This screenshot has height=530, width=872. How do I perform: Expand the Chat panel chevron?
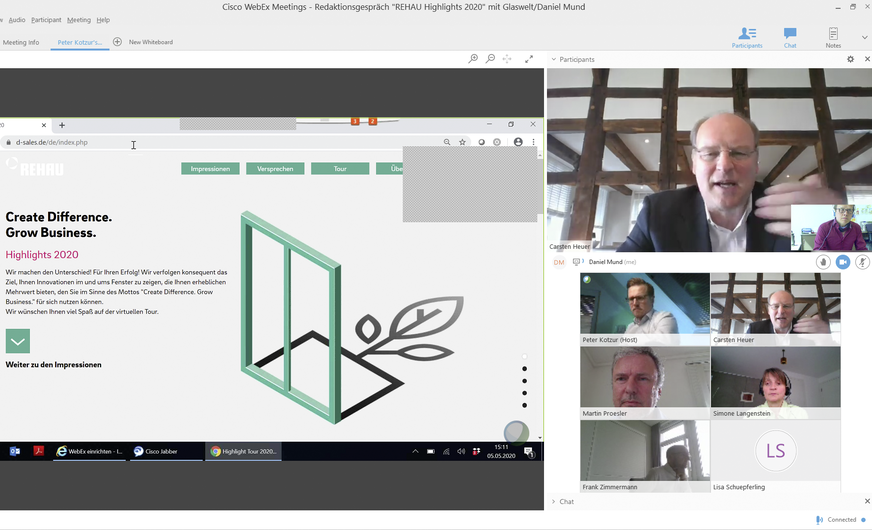[x=554, y=502]
